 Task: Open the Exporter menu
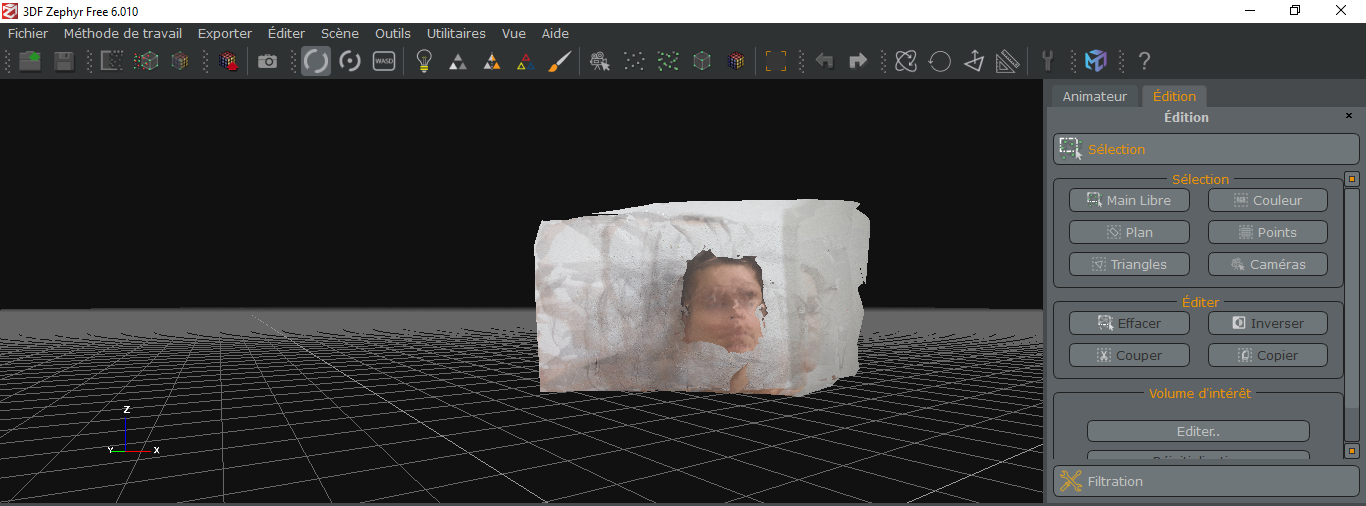[225, 33]
